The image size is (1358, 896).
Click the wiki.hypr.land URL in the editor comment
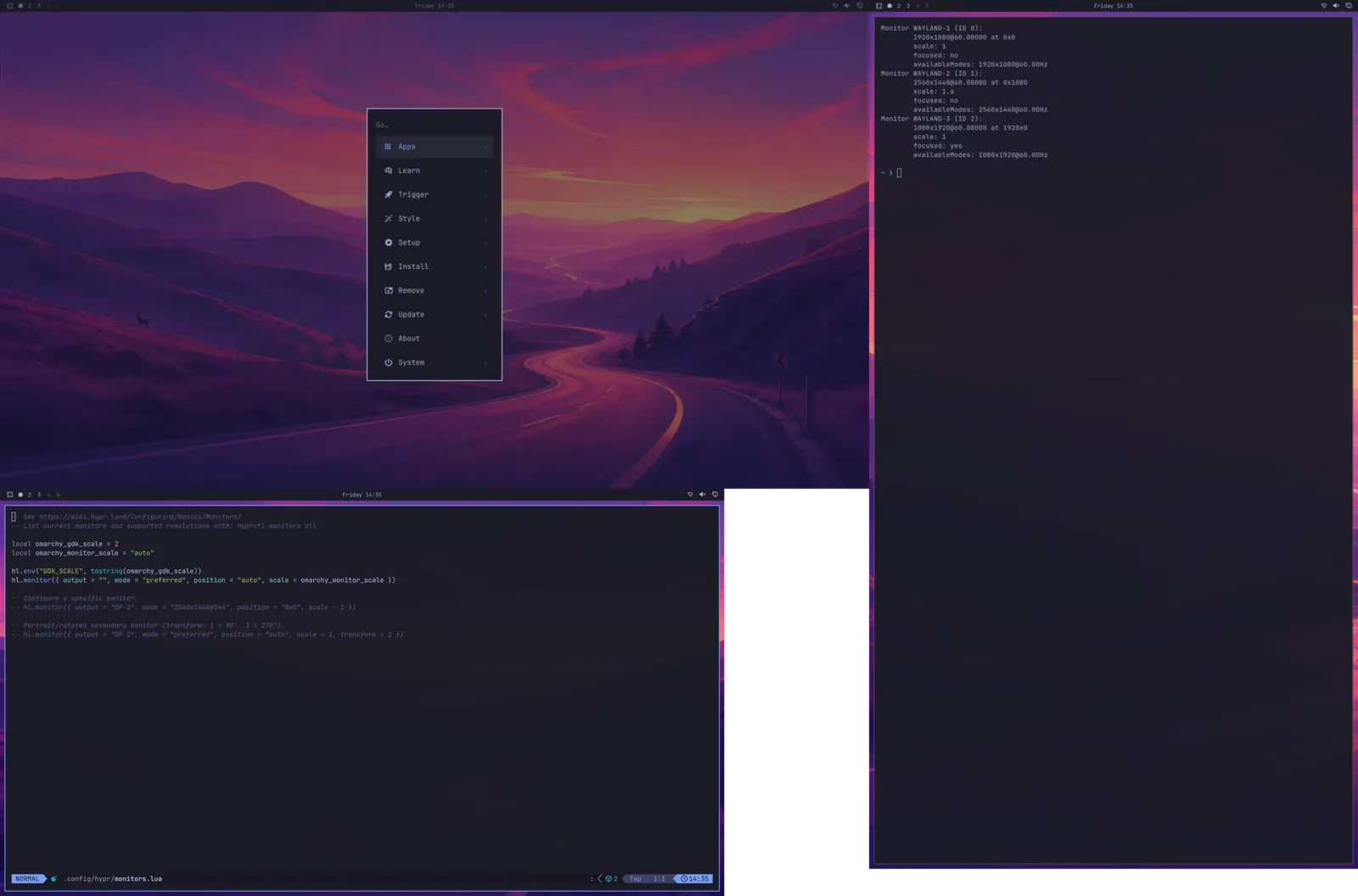pyautogui.click(x=140, y=517)
